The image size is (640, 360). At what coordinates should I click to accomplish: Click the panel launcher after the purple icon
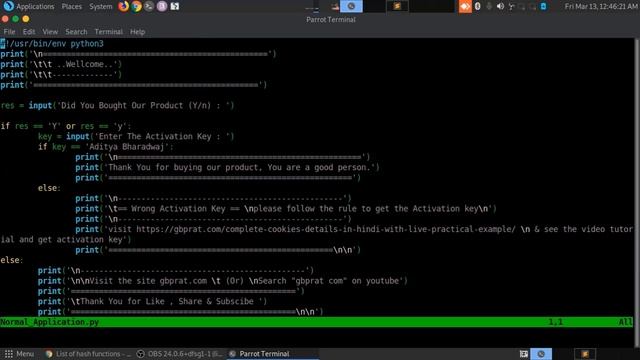pos(175,6)
